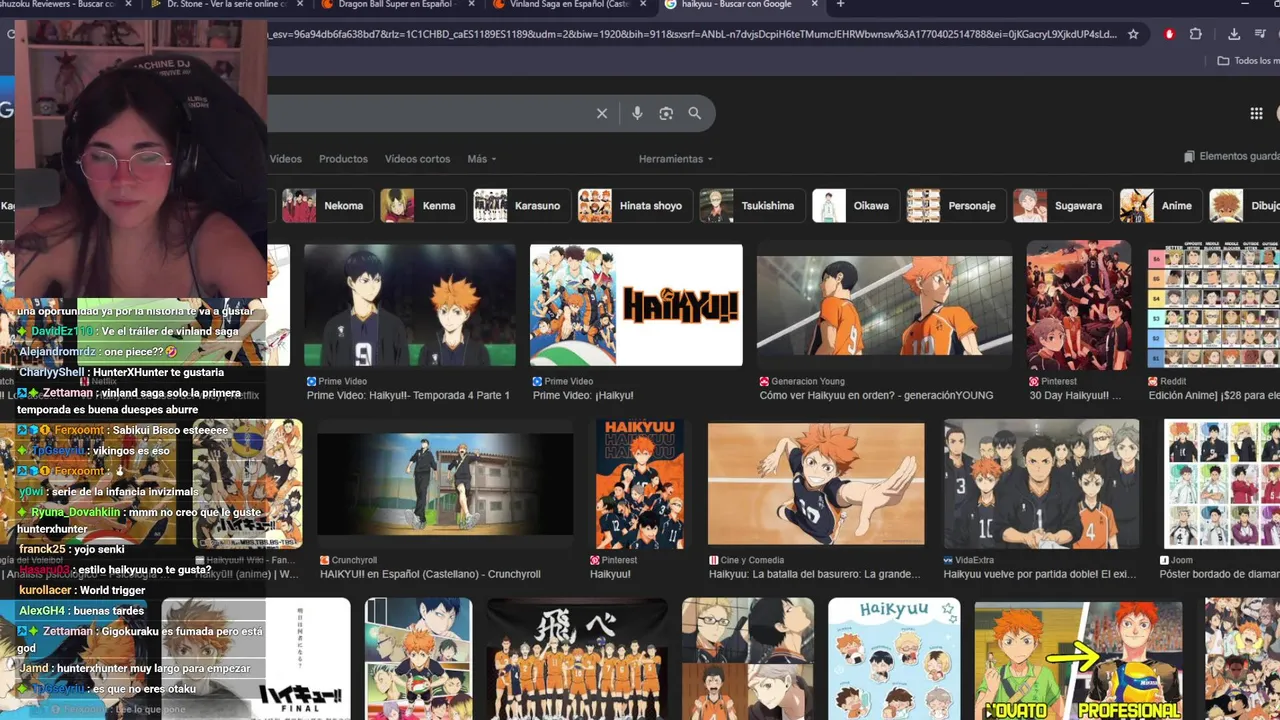This screenshot has width=1280, height=720.
Task: Click 'Cómo ver Haikyuu en orden?' link
Action: [876, 396]
